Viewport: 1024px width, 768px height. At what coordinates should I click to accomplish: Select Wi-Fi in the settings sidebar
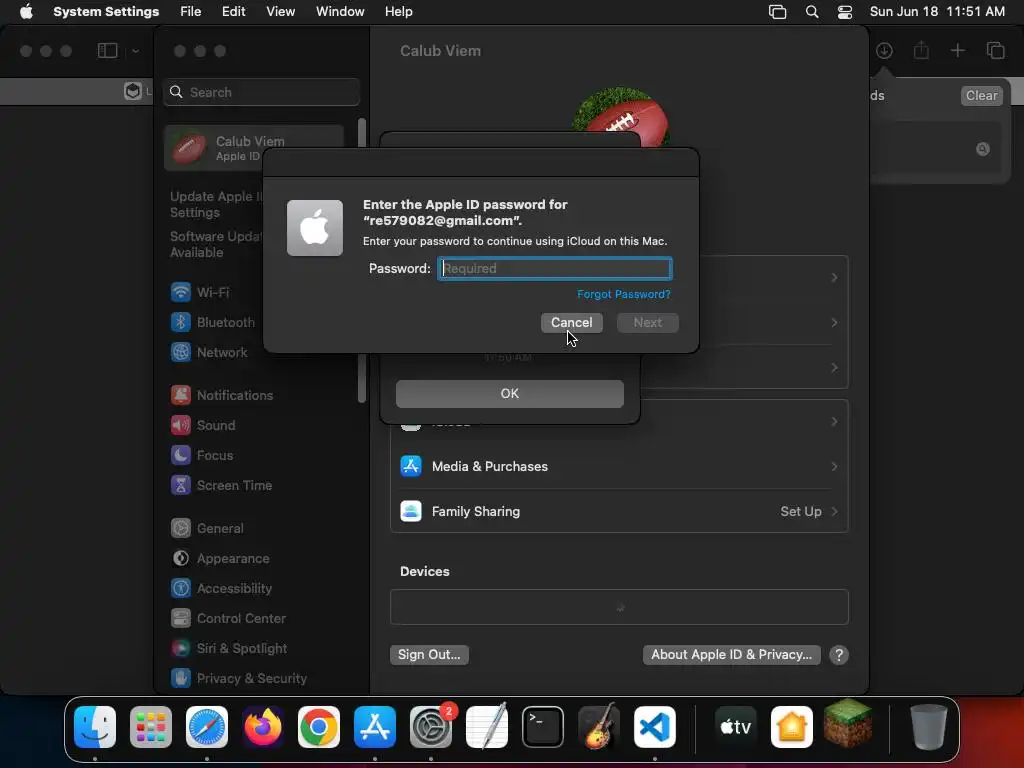pos(213,292)
